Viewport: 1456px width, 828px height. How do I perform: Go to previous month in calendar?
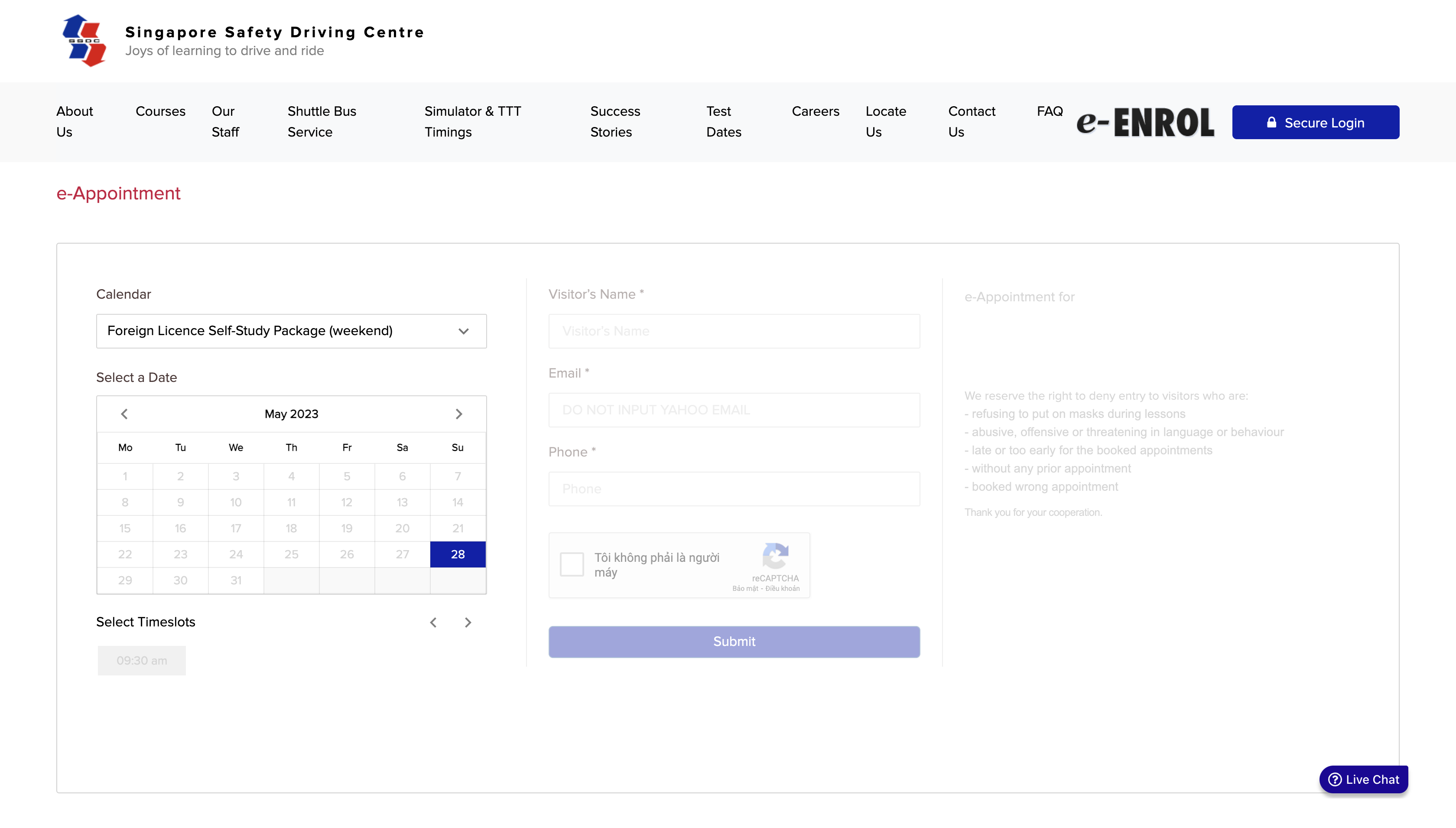124,414
